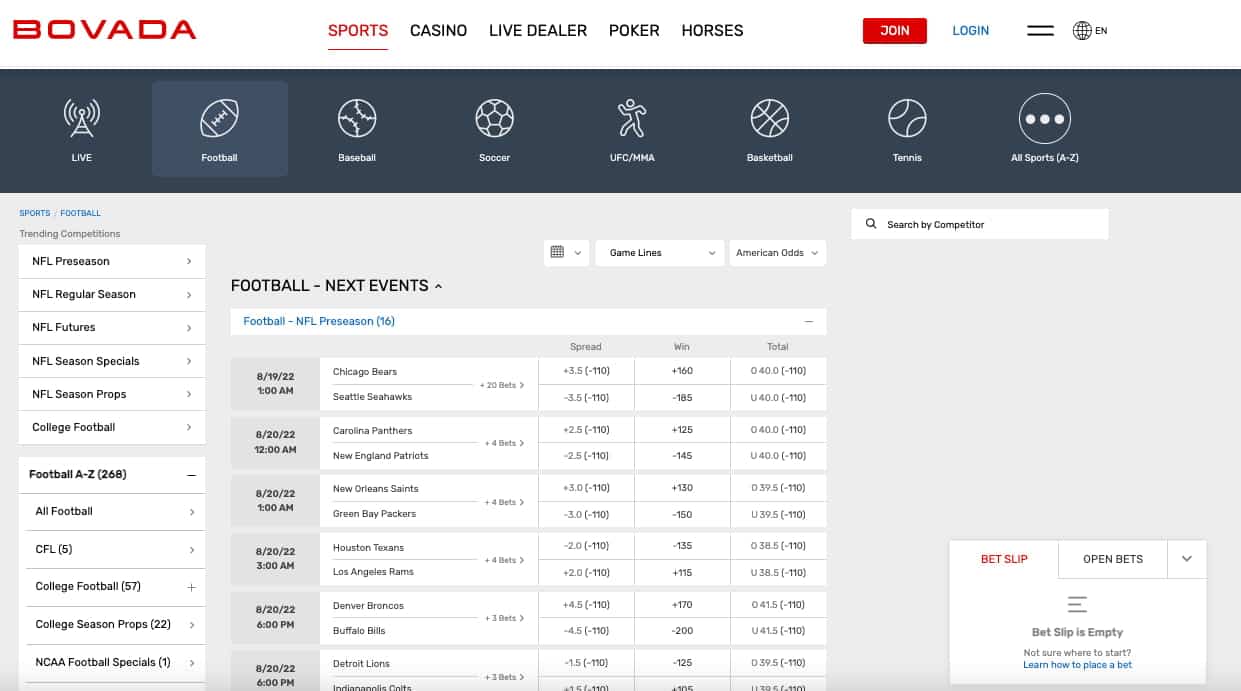1241x691 pixels.
Task: Bet Buffalo Bills spread -4.5
Action: pos(586,631)
